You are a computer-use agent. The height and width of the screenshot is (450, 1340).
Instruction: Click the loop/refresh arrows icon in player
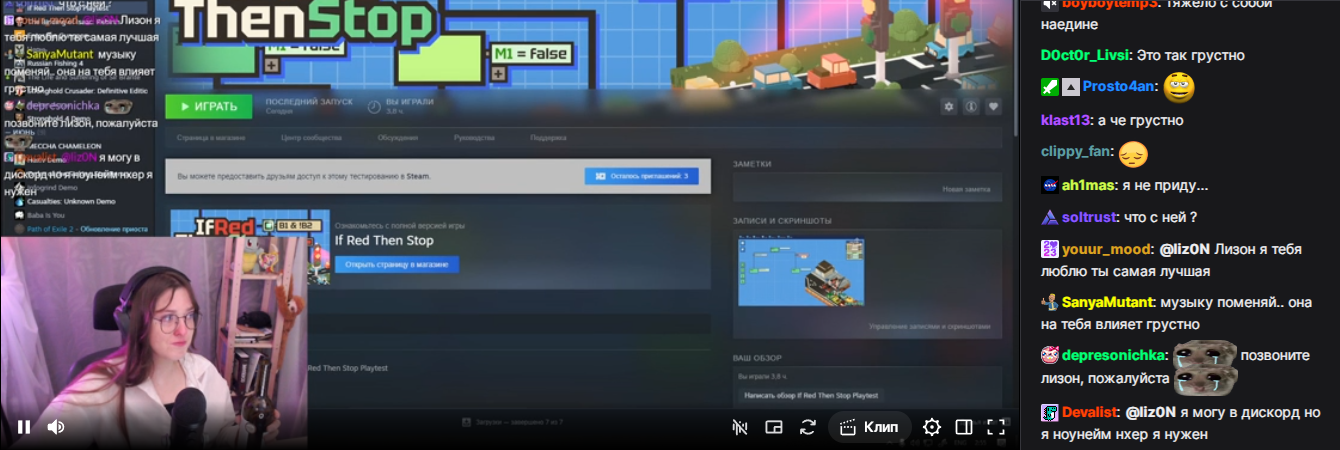808,427
